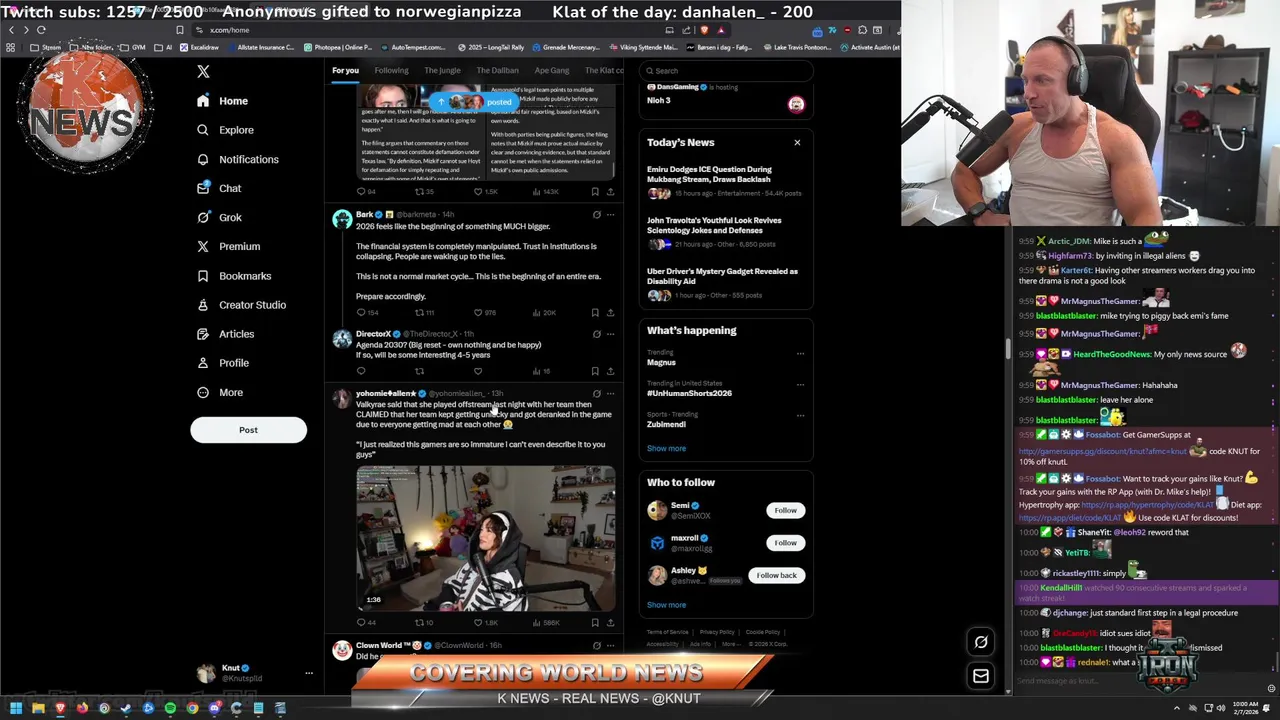Open options dots for #UnHumanShorts2026 trend

(x=800, y=384)
